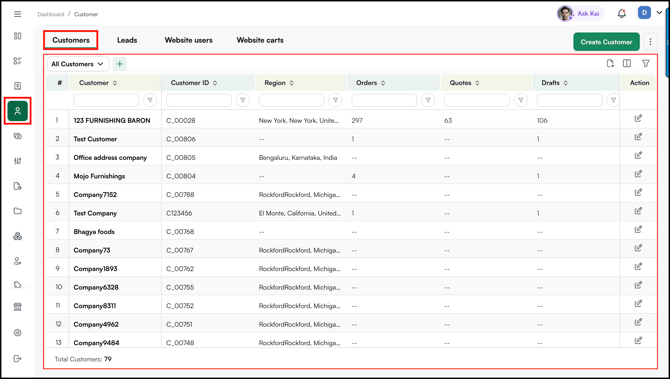Edit the 123 FURNISHING BARON row
The height and width of the screenshot is (379, 670).
pyautogui.click(x=638, y=119)
